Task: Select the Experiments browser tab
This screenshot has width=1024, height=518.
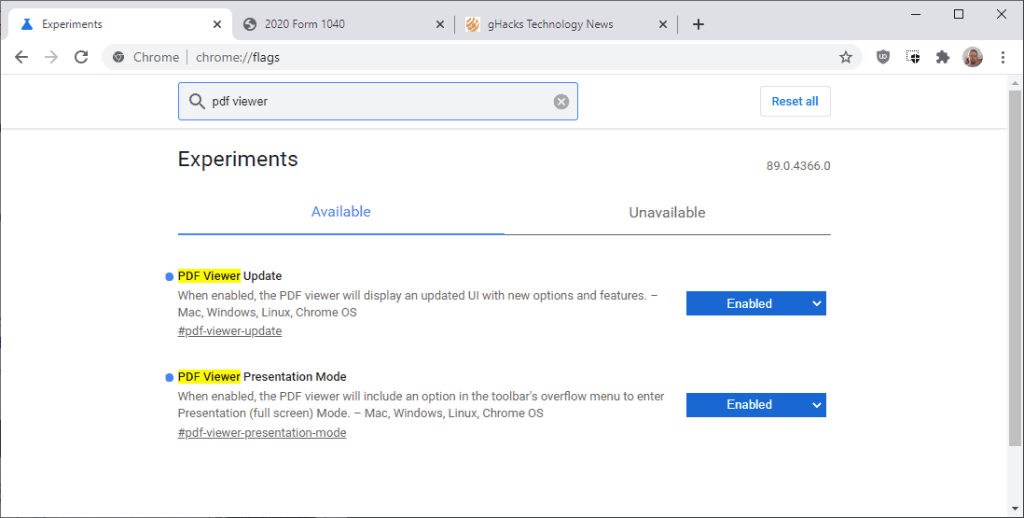Action: coord(120,24)
